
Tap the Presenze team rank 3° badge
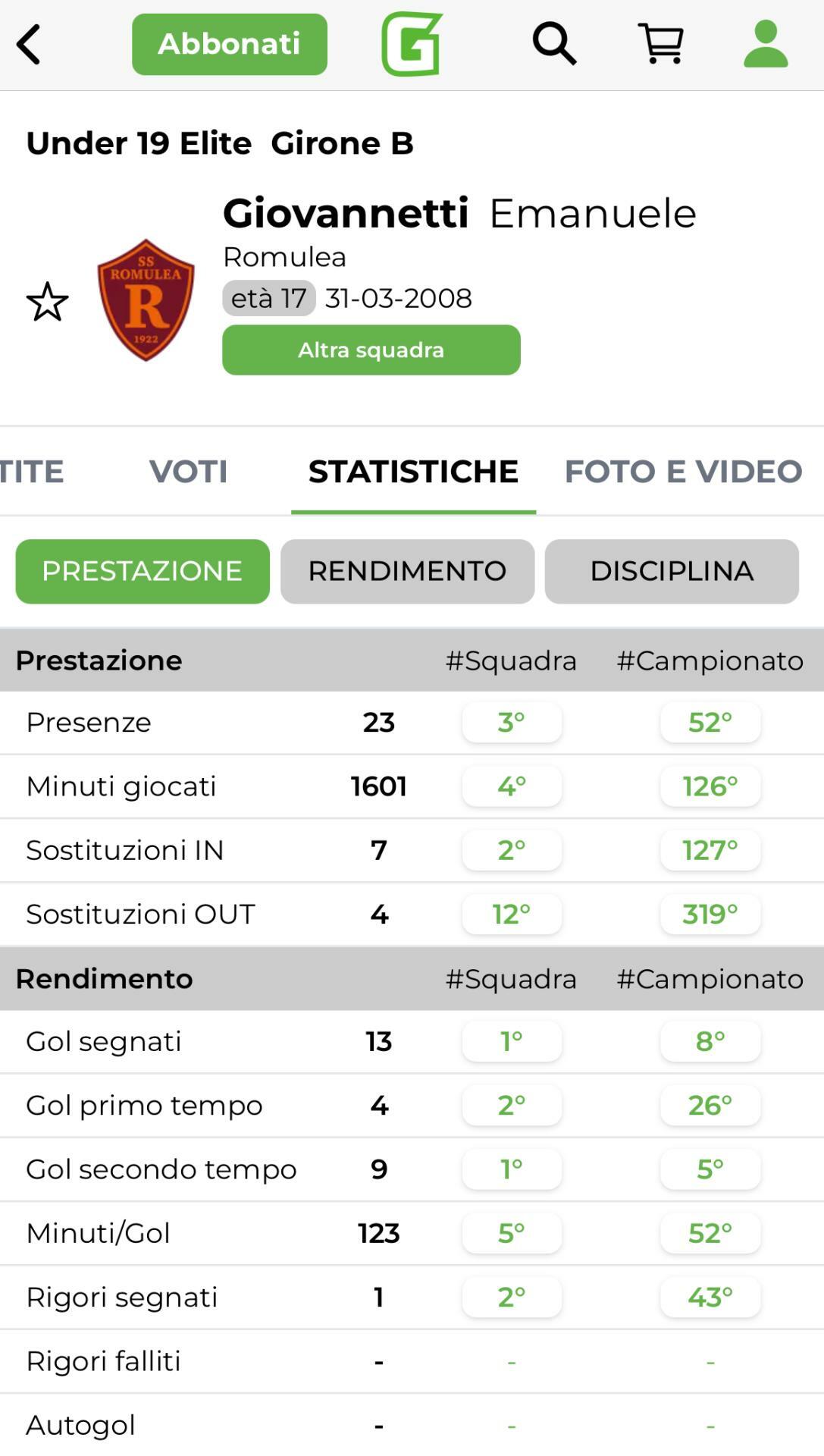tap(512, 722)
